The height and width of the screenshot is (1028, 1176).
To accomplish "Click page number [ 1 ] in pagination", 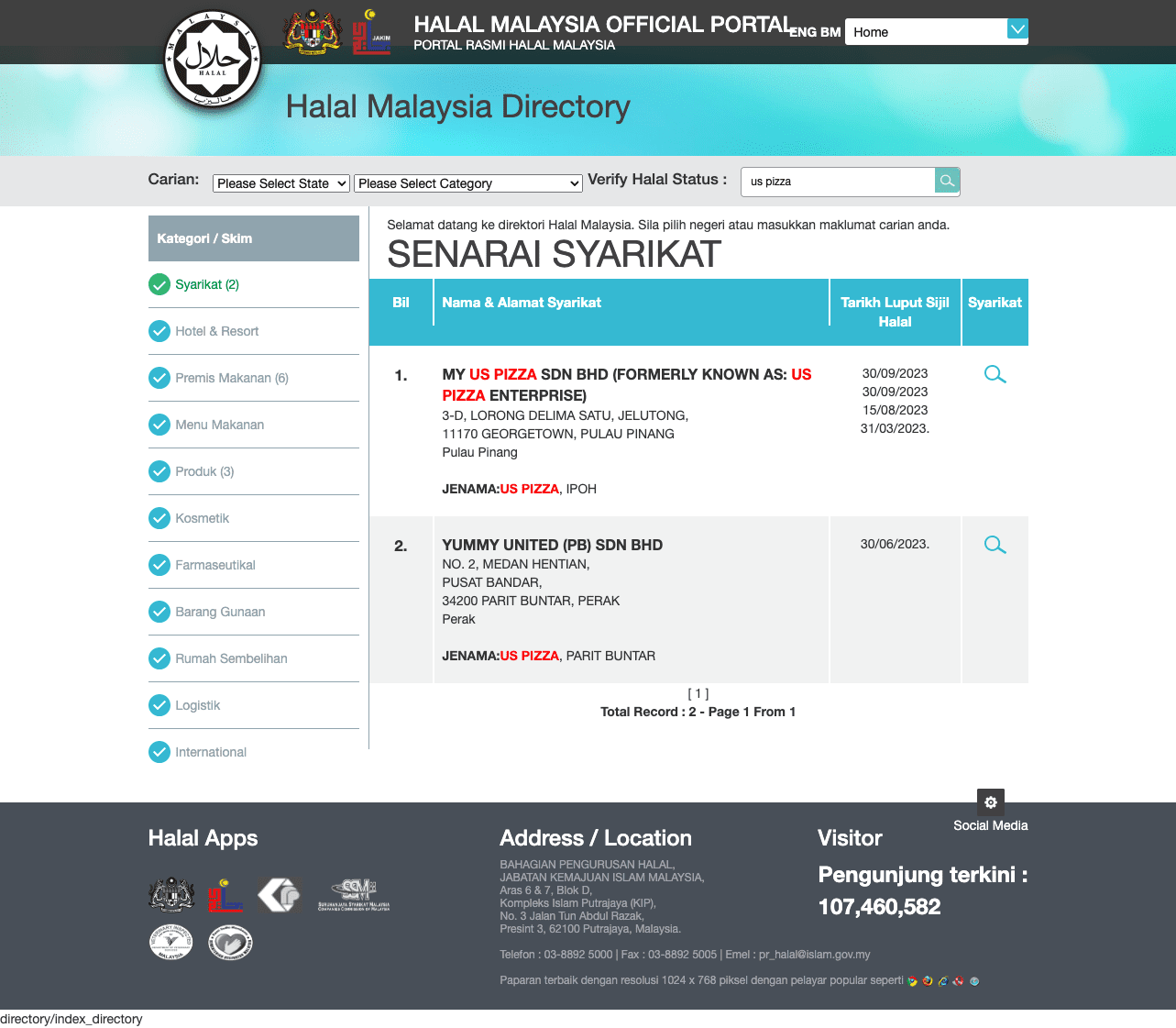I will pyautogui.click(x=698, y=694).
